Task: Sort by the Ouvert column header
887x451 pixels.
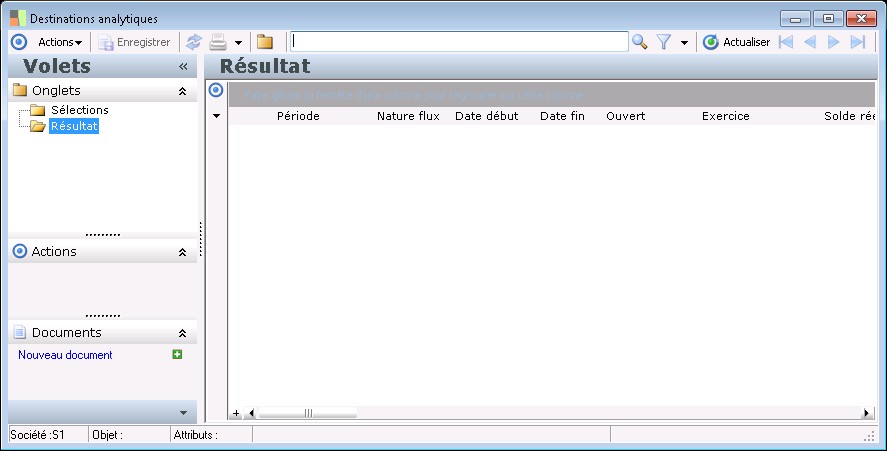Action: coord(626,116)
